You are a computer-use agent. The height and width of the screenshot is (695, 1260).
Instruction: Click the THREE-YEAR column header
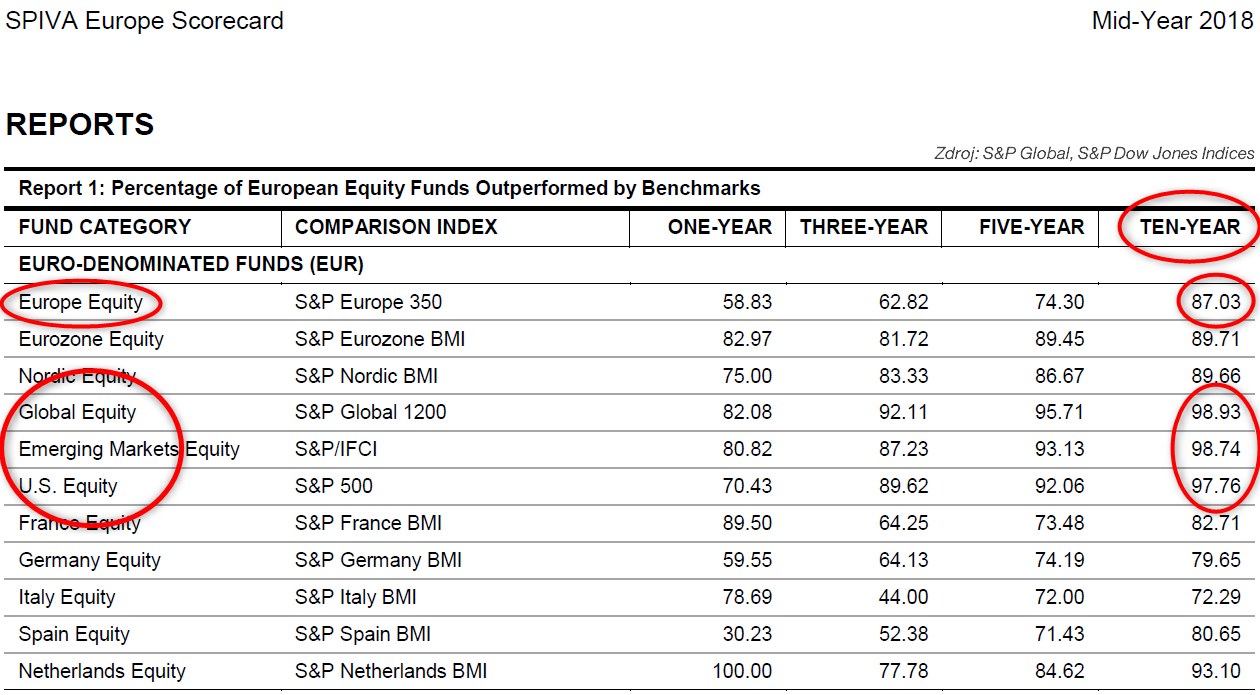point(864,227)
